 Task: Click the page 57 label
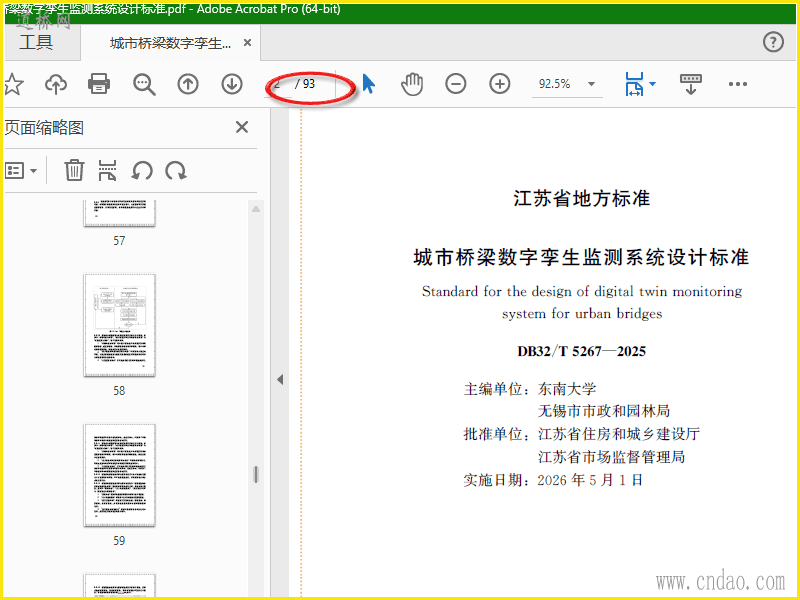click(x=119, y=240)
